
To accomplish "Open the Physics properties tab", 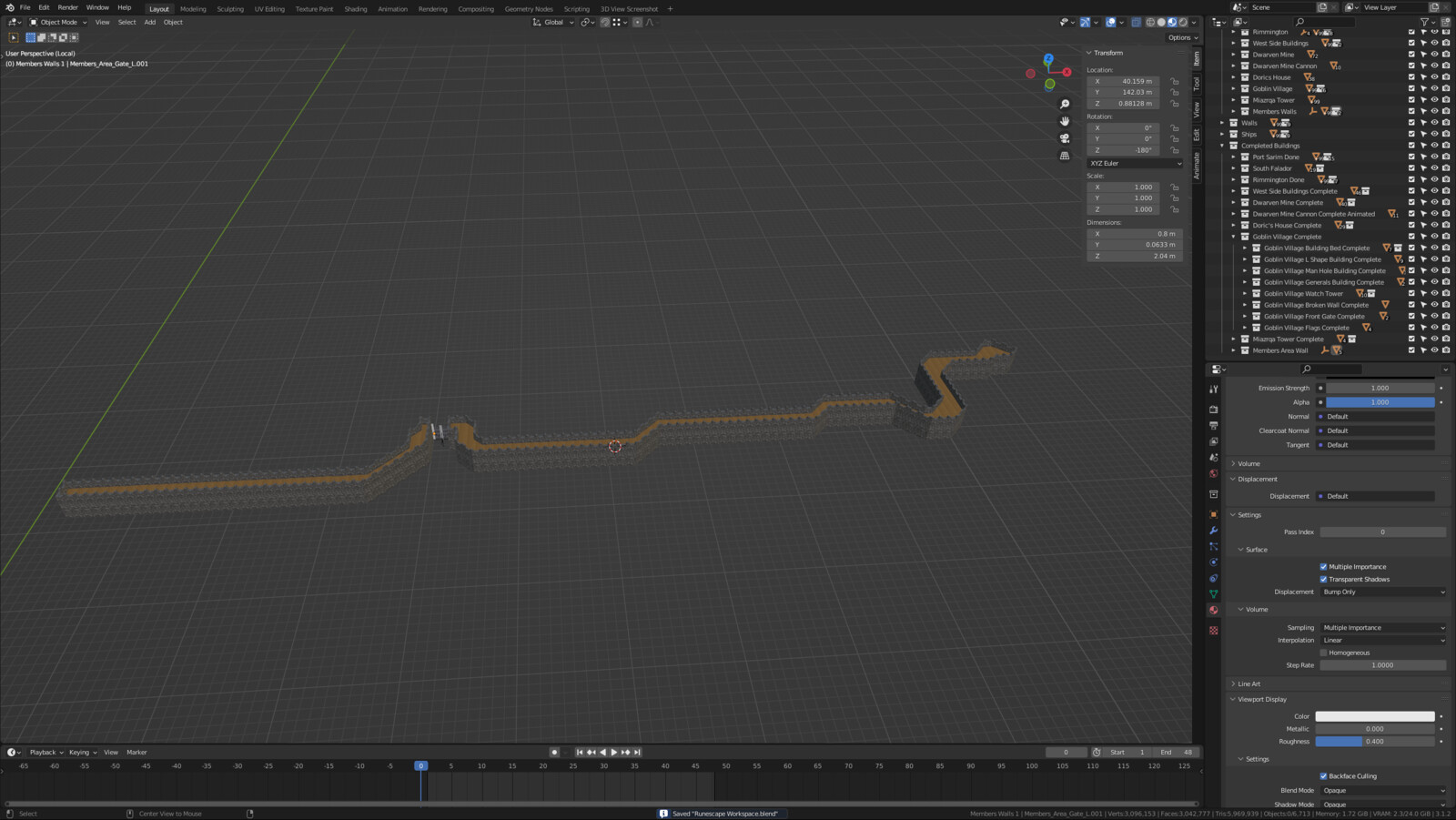I will (x=1214, y=562).
